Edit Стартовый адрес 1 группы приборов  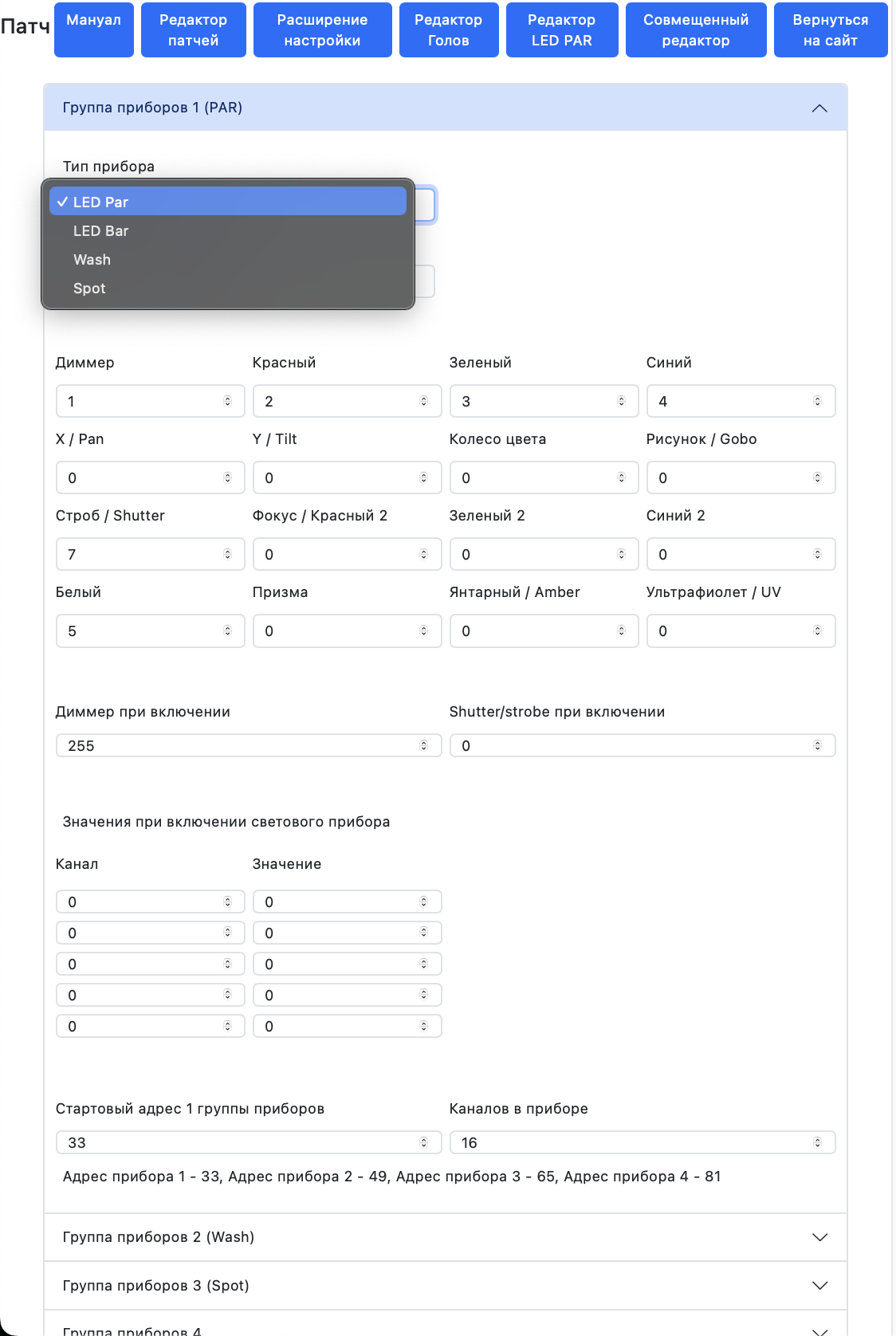point(249,1142)
